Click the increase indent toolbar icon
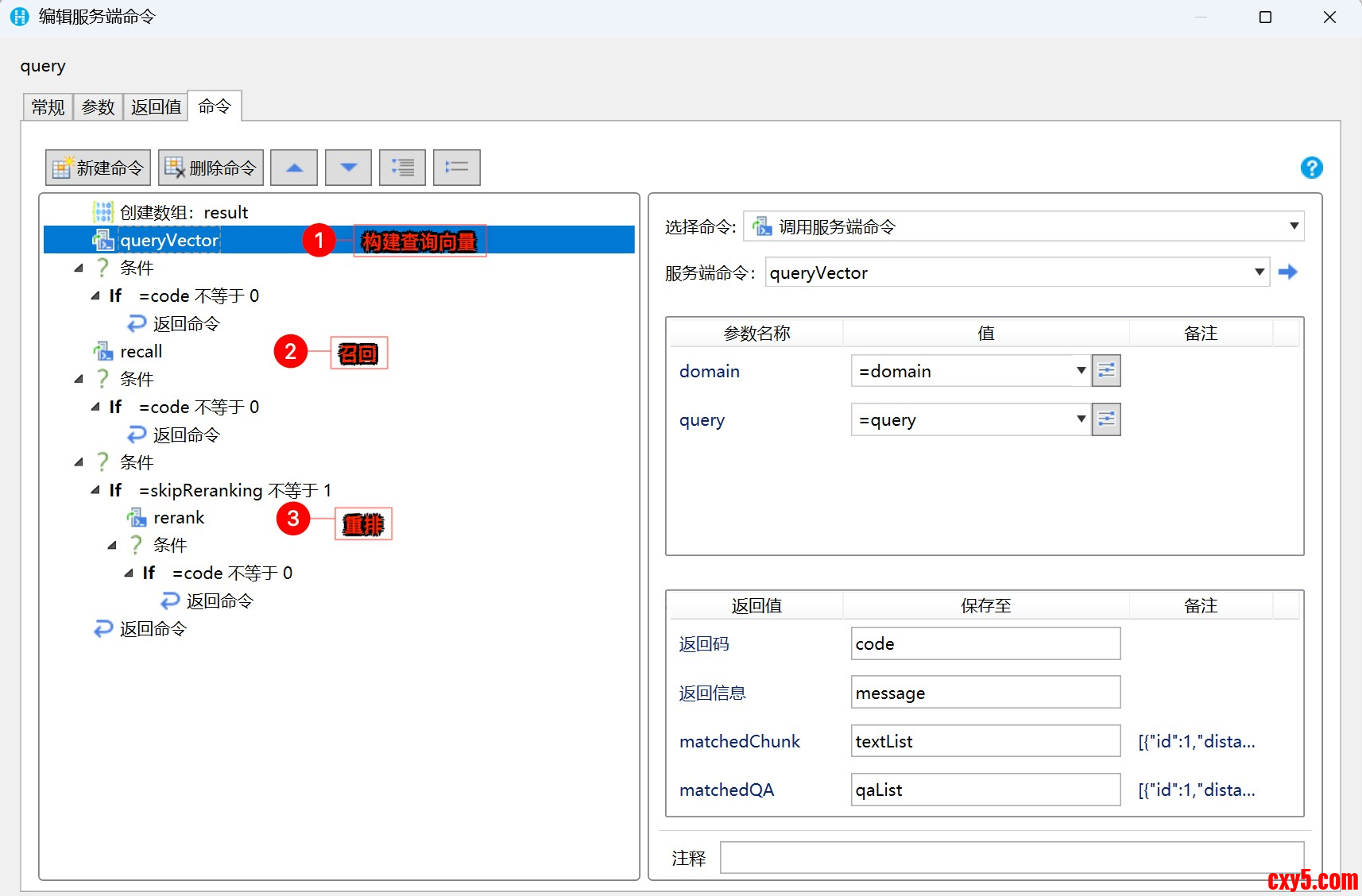1362x896 pixels. 402,168
